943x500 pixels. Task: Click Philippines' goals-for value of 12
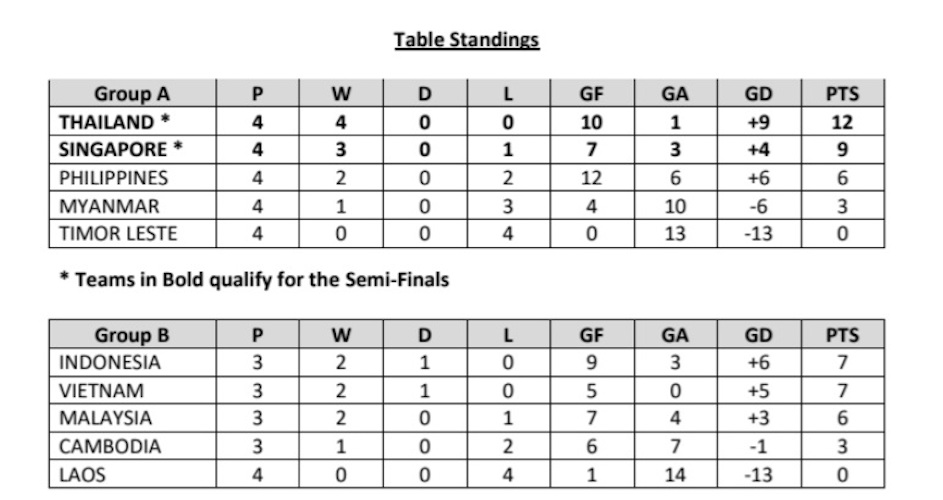click(590, 178)
